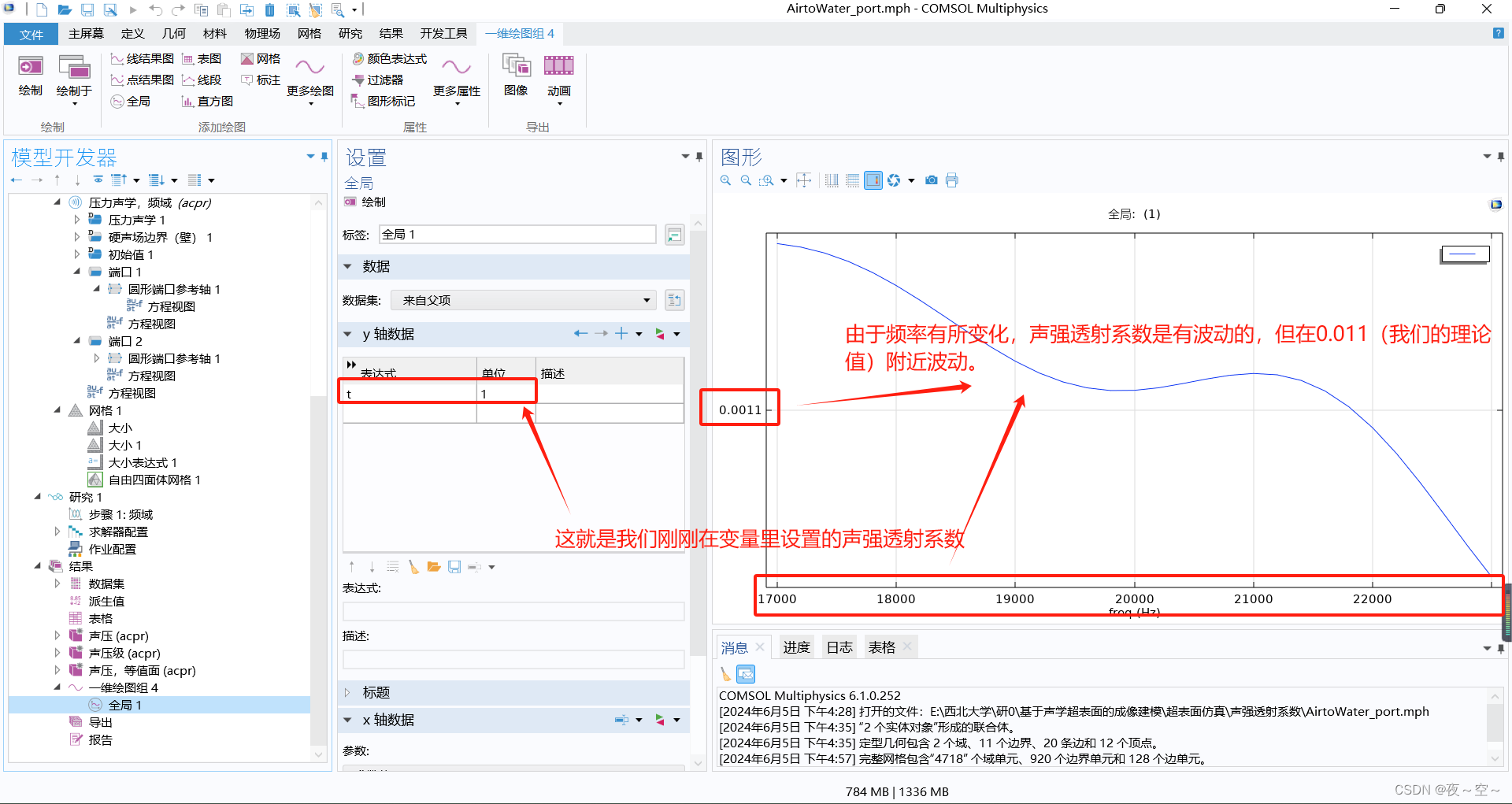Viewport: 1512px width, 804px height.
Task: Close the 表格 tab in messages panel
Action: (x=907, y=647)
